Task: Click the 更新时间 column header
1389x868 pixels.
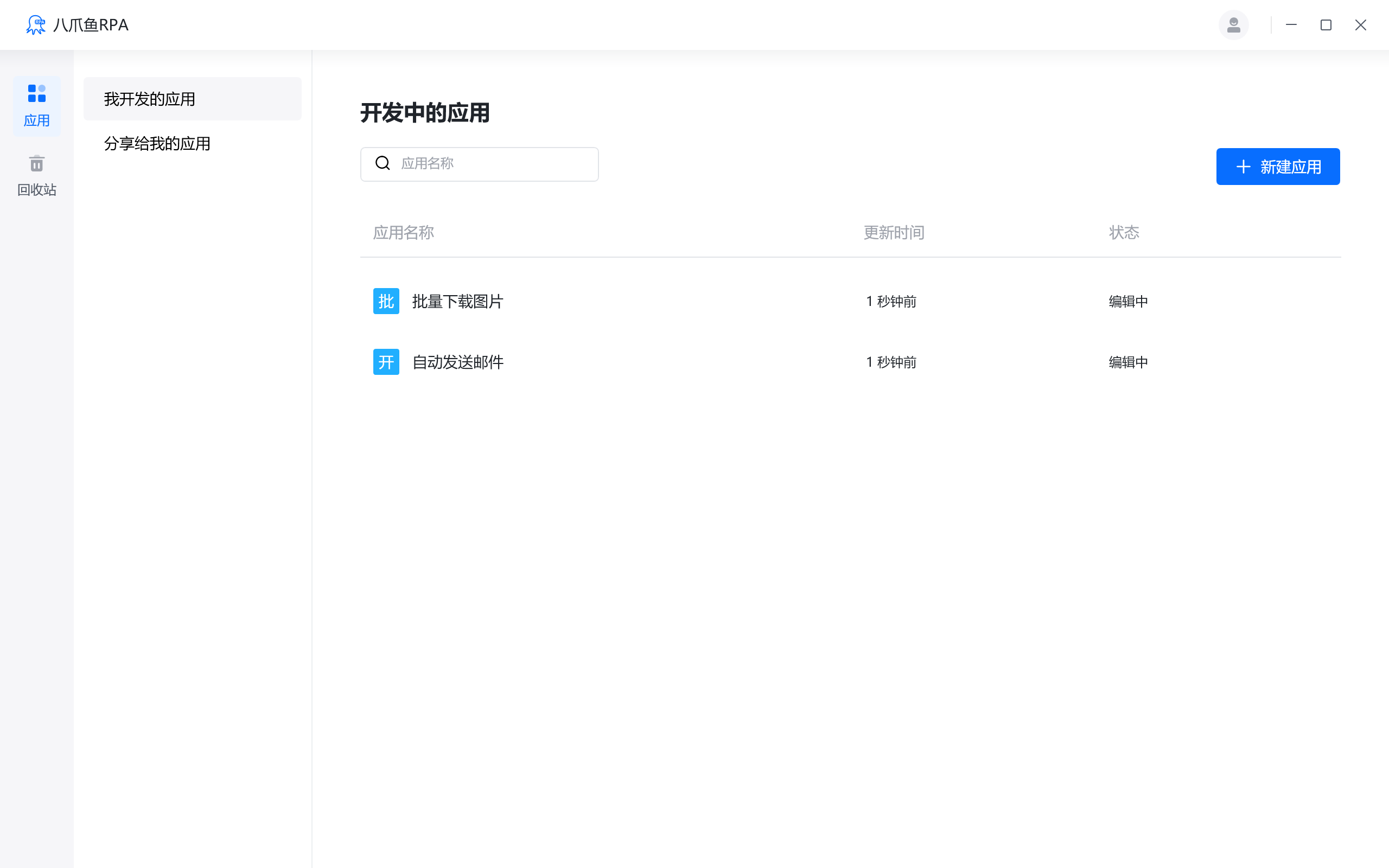Action: [x=893, y=232]
